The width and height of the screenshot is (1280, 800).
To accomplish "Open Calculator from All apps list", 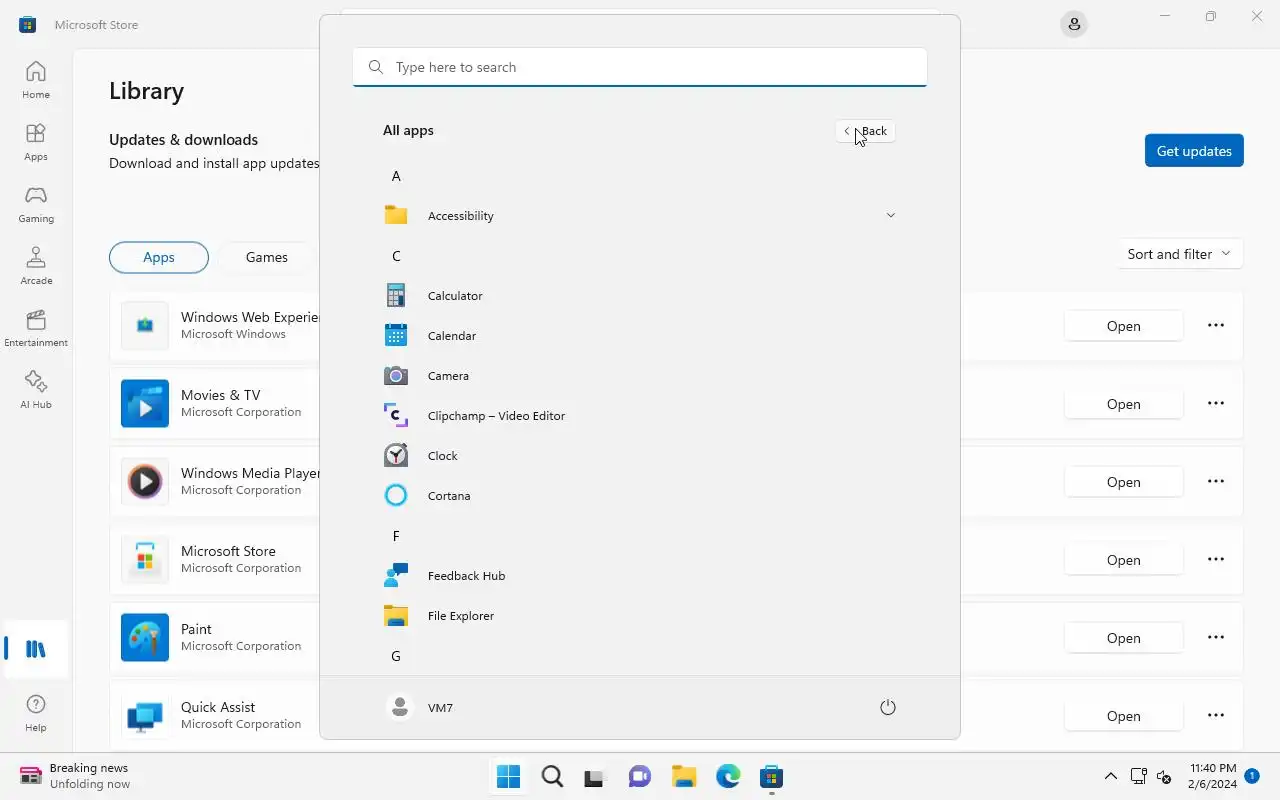I will point(640,296).
